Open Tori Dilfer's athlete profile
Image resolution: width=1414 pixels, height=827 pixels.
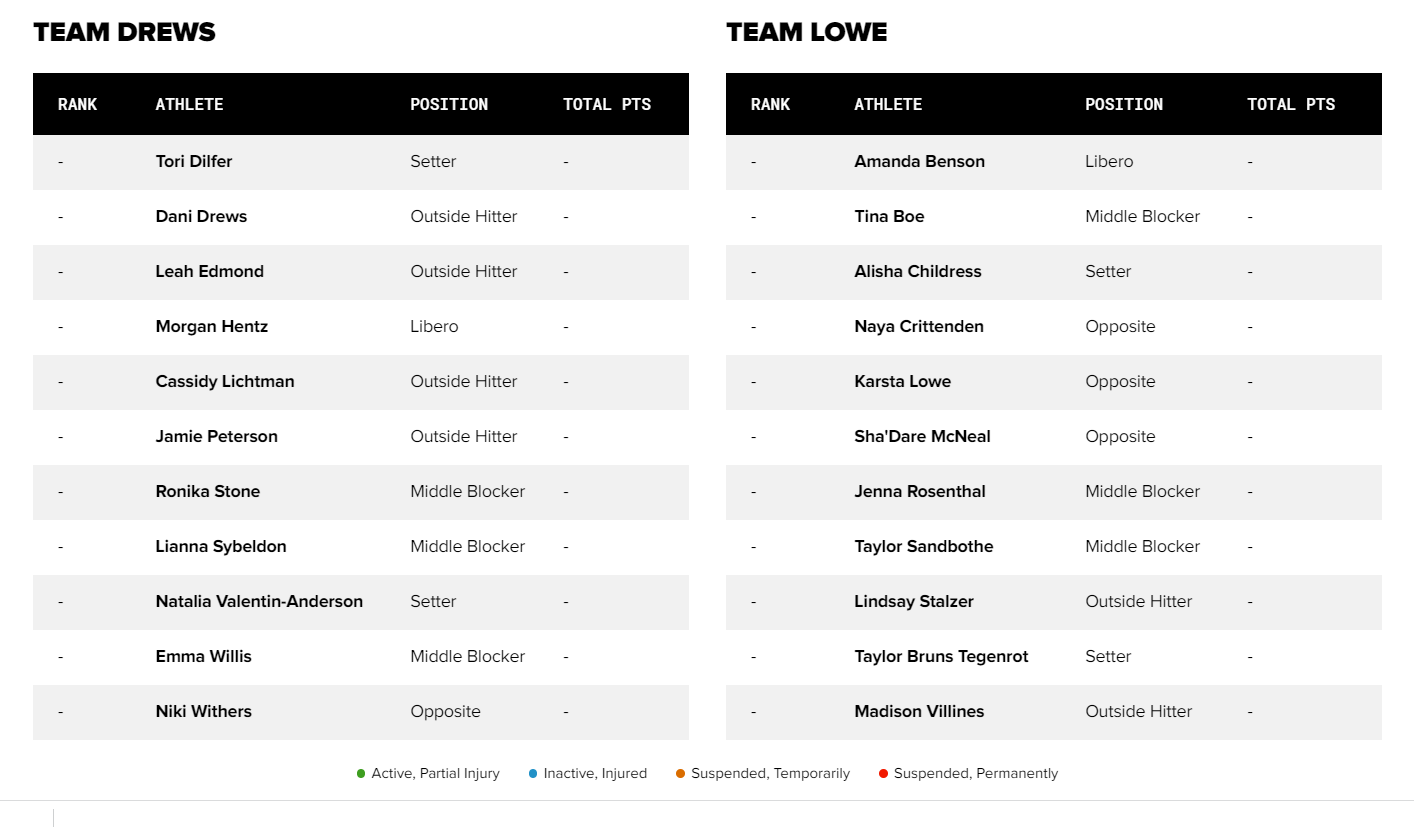click(x=194, y=162)
